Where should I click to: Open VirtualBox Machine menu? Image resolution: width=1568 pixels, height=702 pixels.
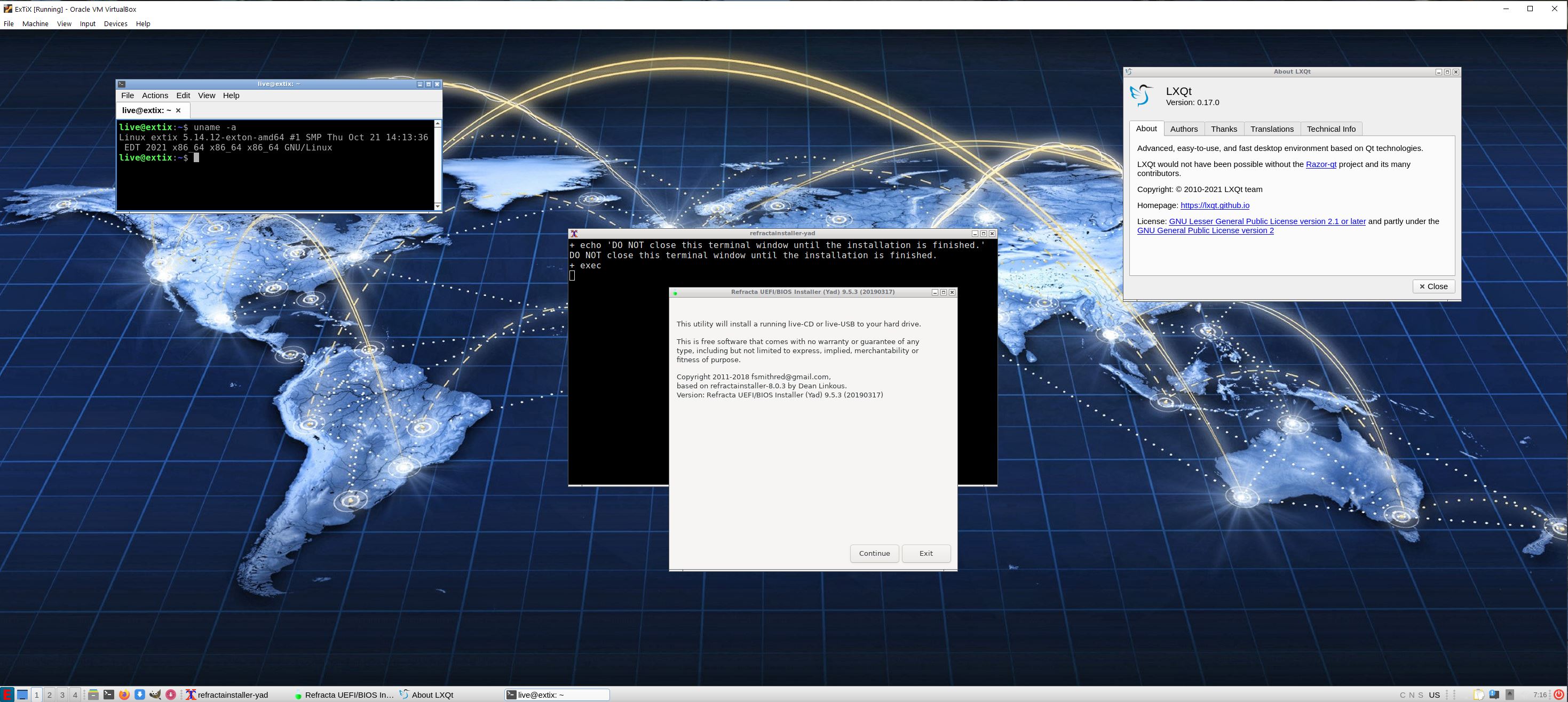coord(35,23)
